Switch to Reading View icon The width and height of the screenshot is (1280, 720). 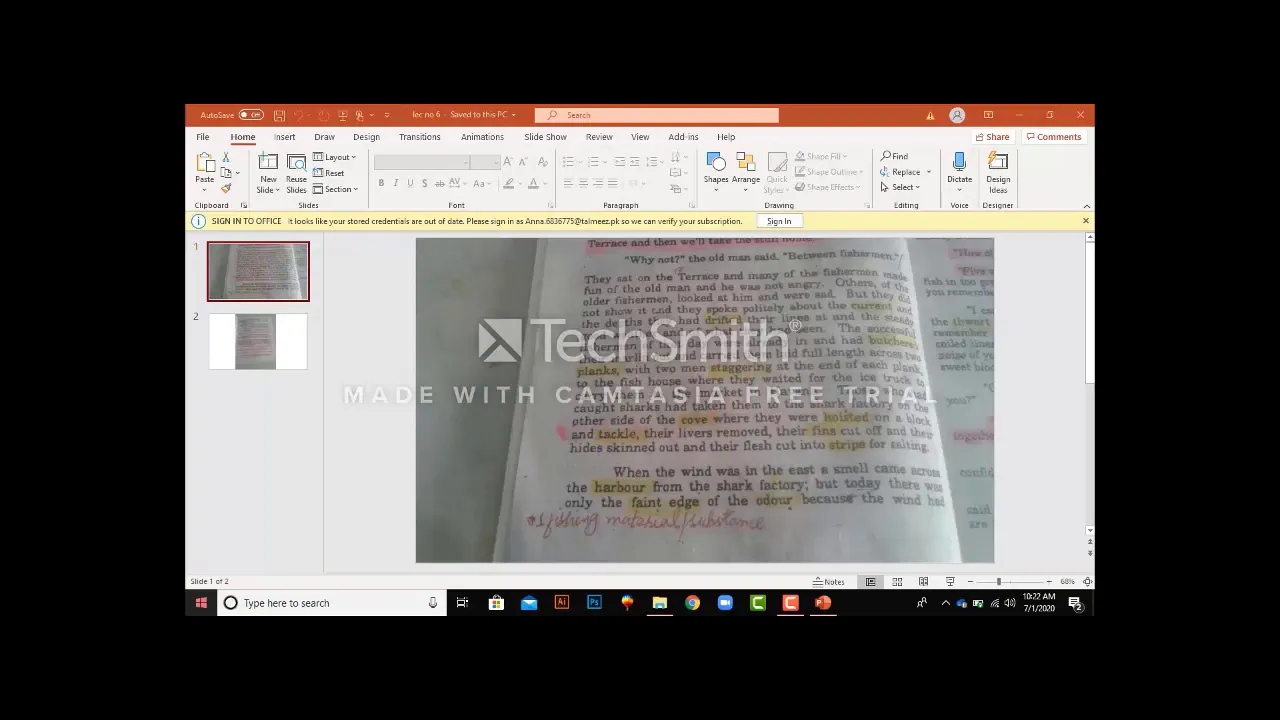pyautogui.click(x=923, y=582)
